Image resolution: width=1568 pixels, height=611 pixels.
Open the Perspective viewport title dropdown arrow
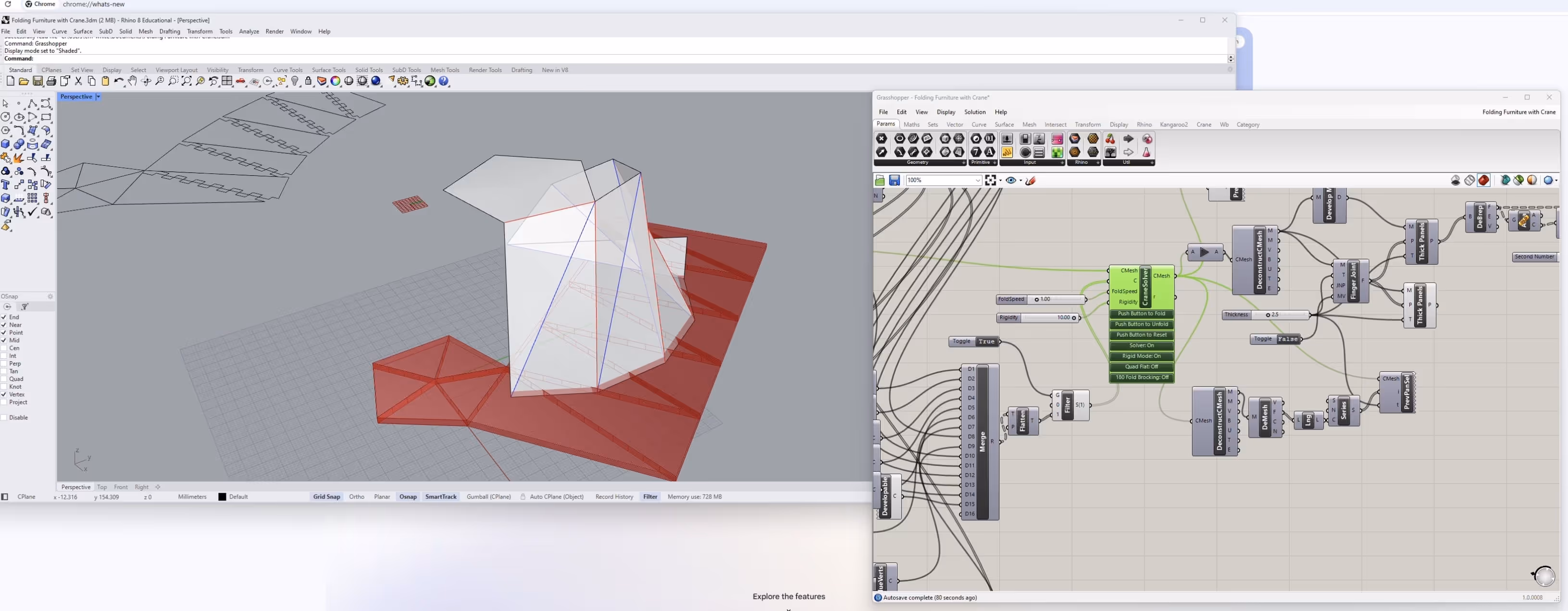pyautogui.click(x=98, y=97)
